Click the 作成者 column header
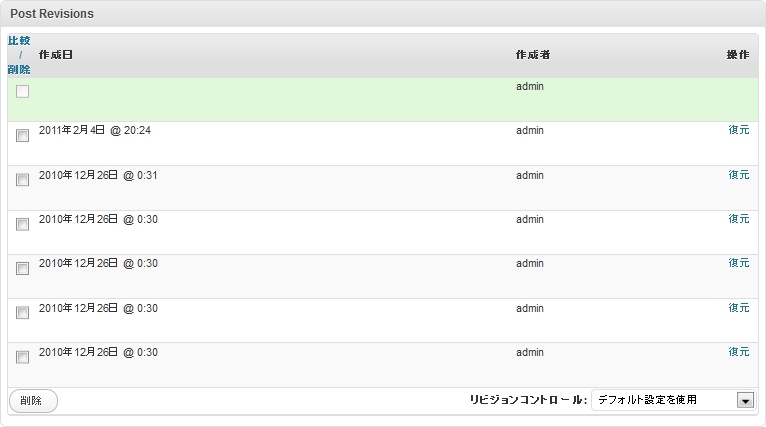Image resolution: width=766 pixels, height=427 pixels. click(532, 54)
